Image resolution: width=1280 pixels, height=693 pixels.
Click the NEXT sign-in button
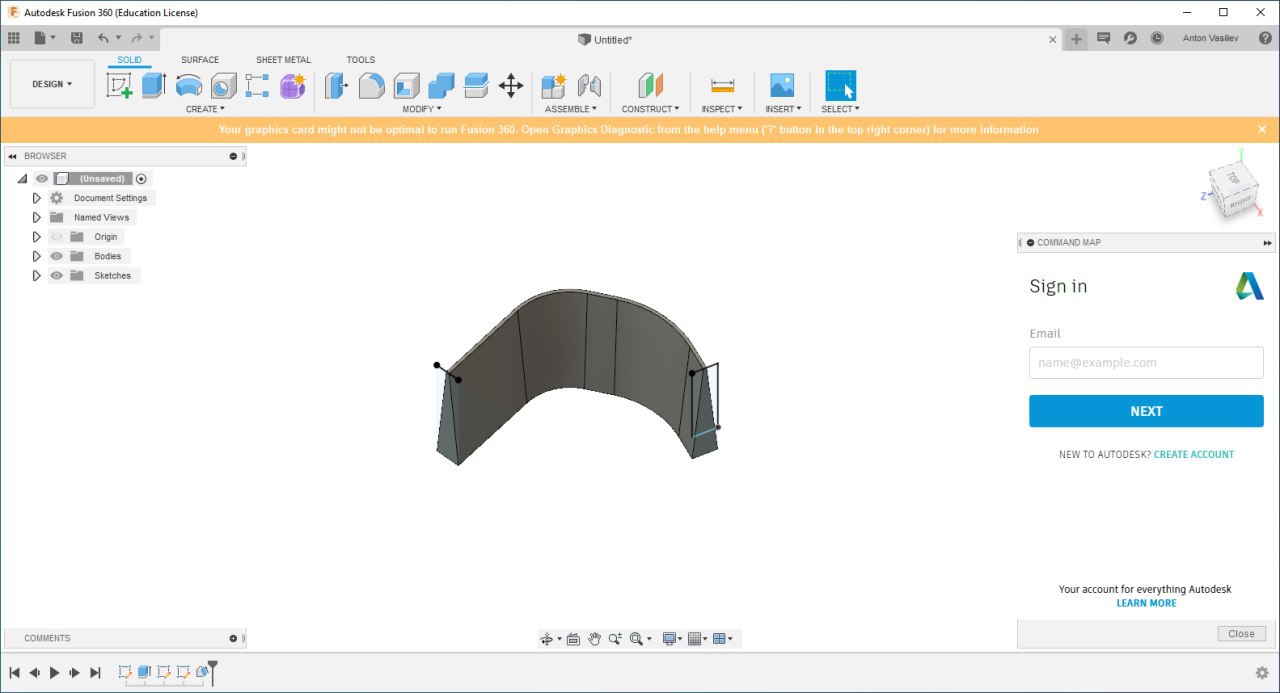coord(1146,411)
